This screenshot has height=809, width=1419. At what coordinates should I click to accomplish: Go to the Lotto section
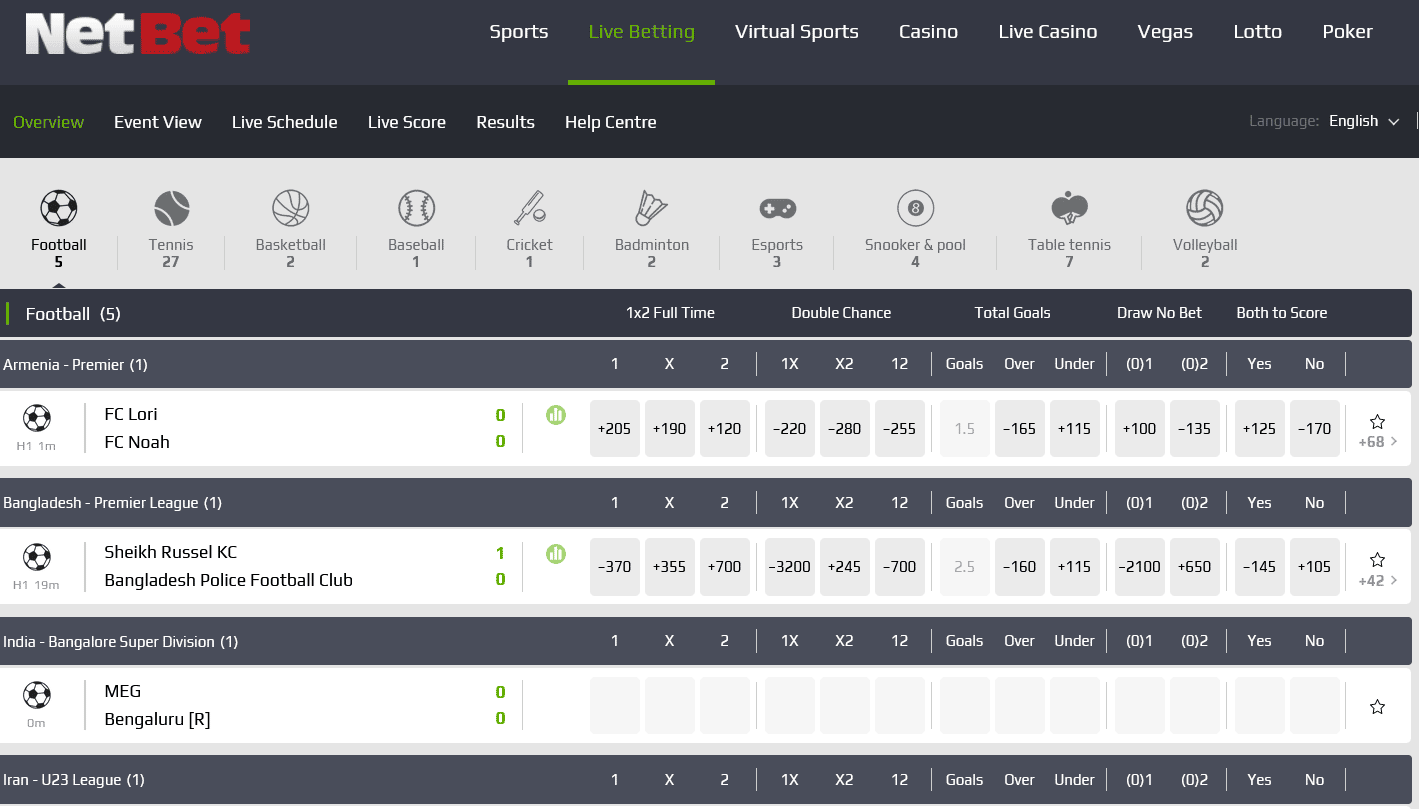tap(1258, 32)
